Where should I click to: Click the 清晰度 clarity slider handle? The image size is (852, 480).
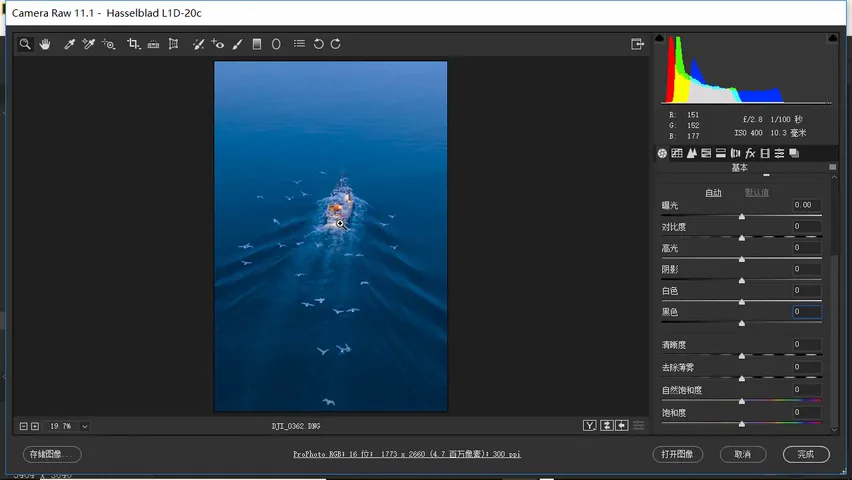tap(742, 356)
